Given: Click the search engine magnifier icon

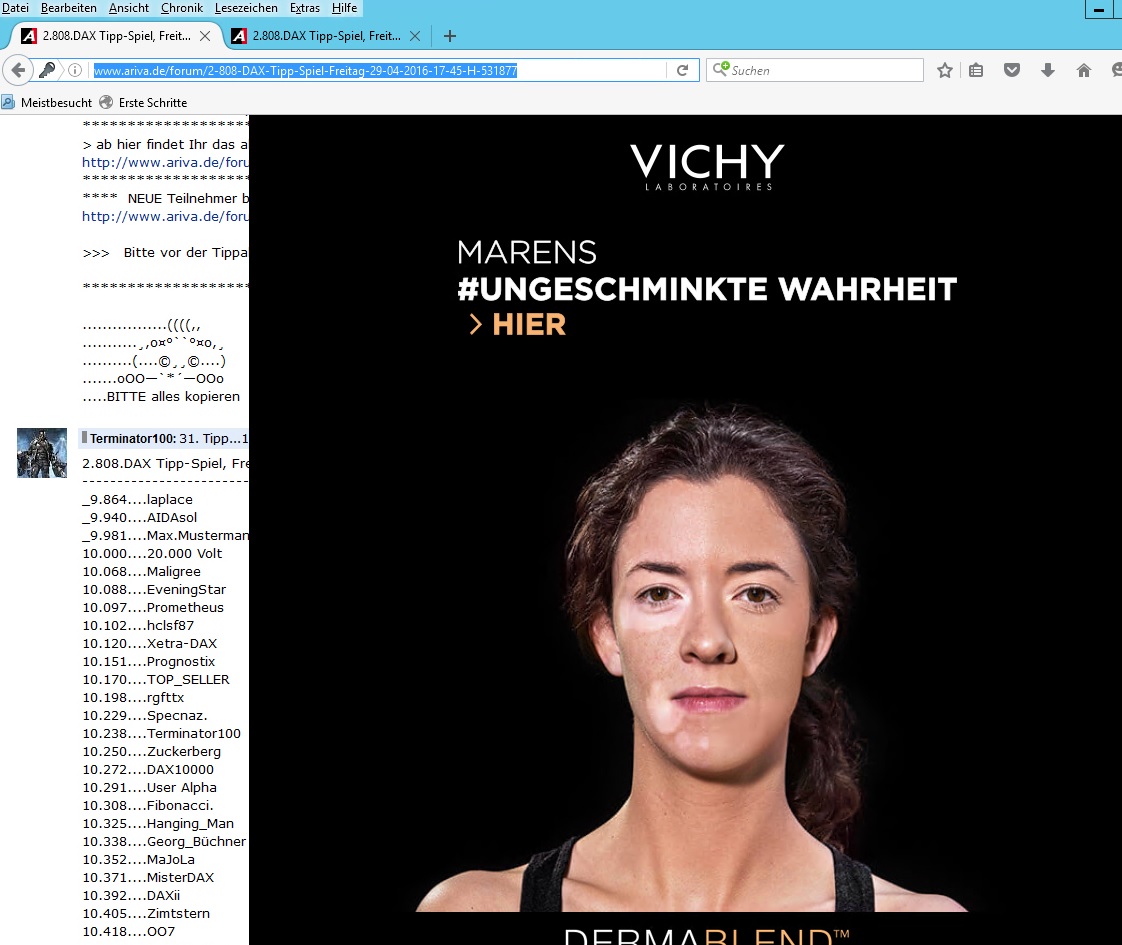Looking at the screenshot, I should pyautogui.click(x=721, y=69).
